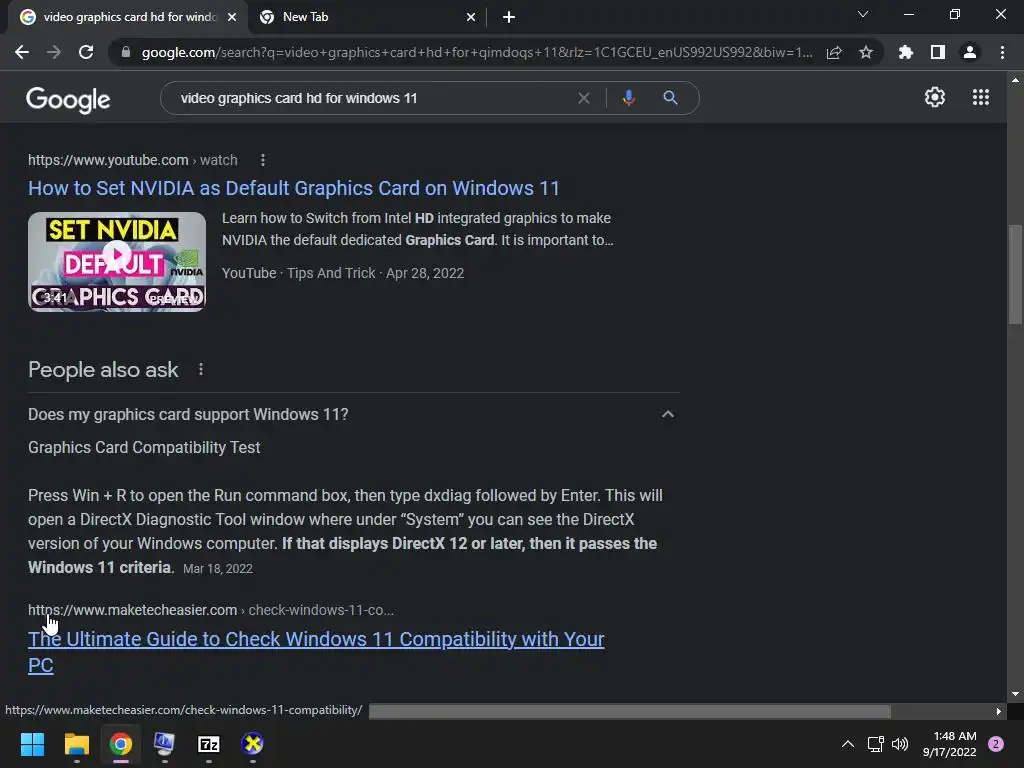Click 'Mar 18, 2022' date text

217,569
